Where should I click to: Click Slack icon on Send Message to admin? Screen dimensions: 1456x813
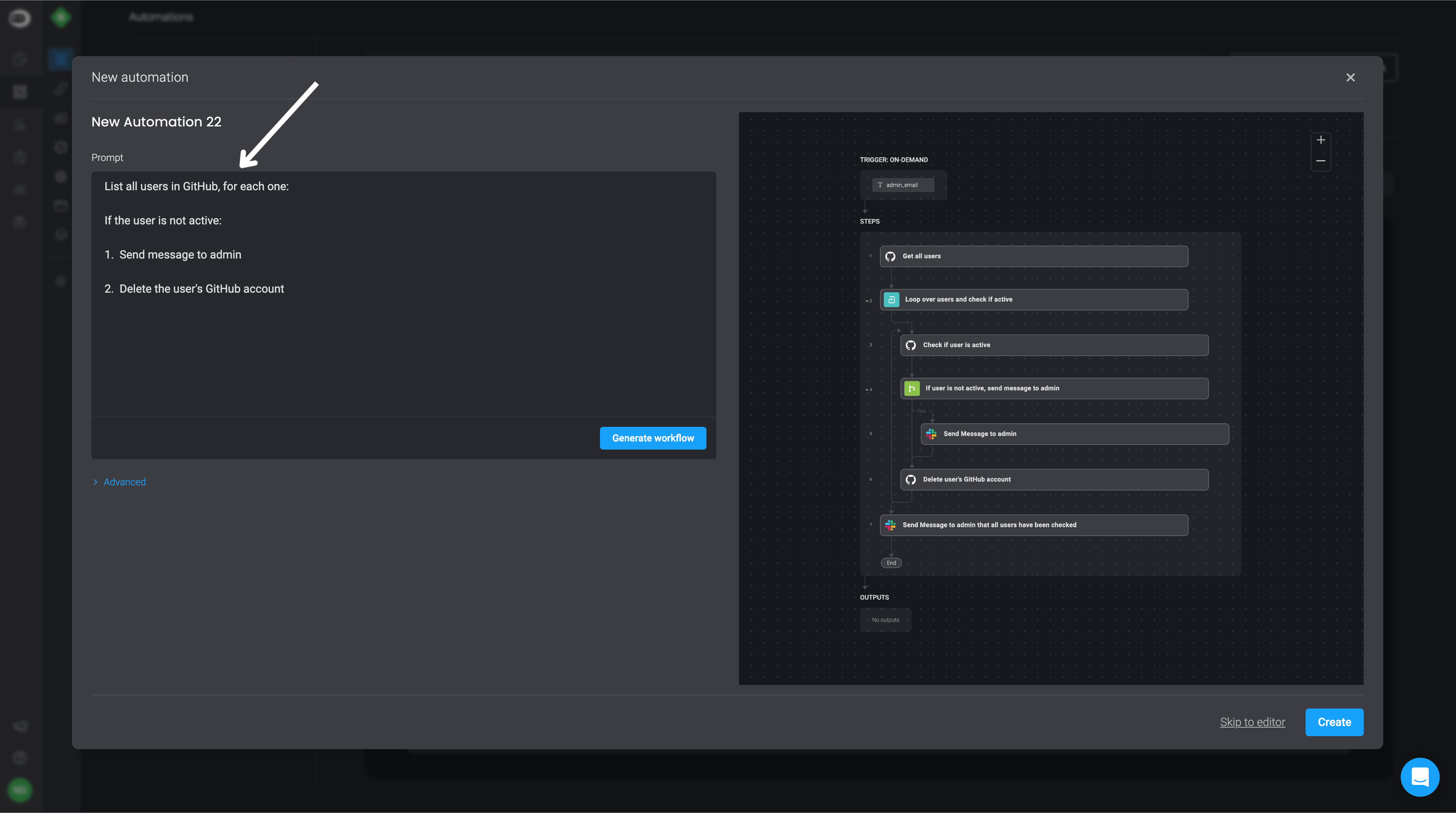click(x=931, y=434)
